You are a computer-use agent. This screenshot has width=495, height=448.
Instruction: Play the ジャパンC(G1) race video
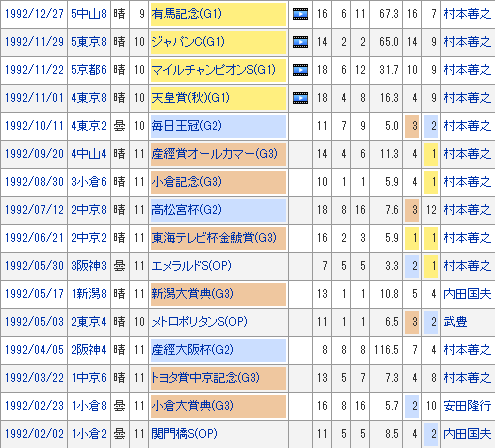tap(300, 42)
